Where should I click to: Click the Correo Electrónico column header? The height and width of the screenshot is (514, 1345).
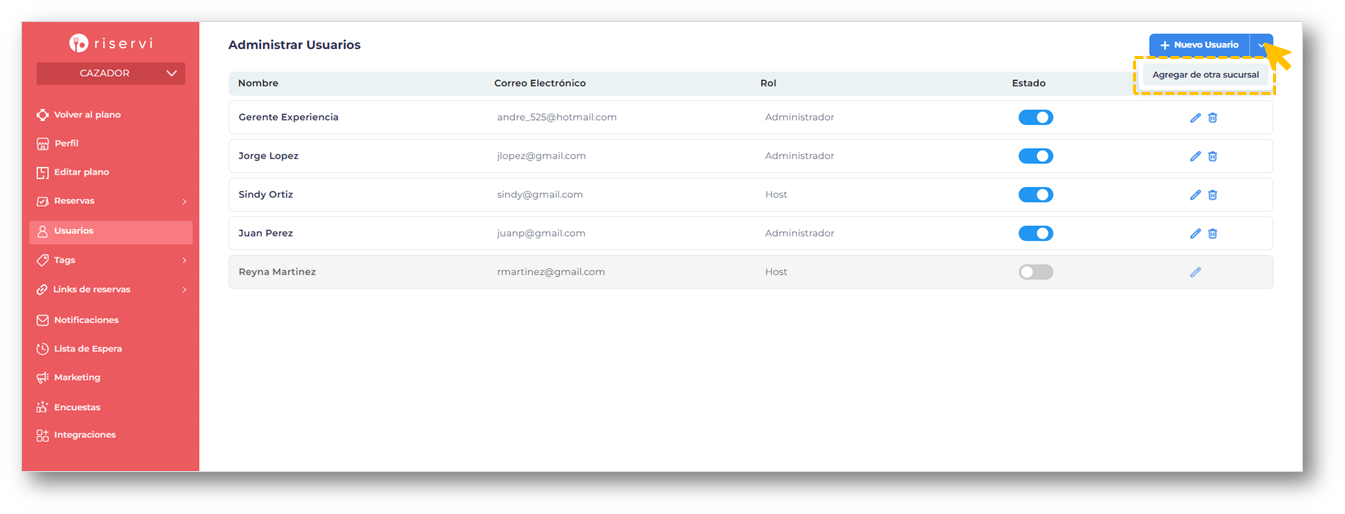coord(540,83)
